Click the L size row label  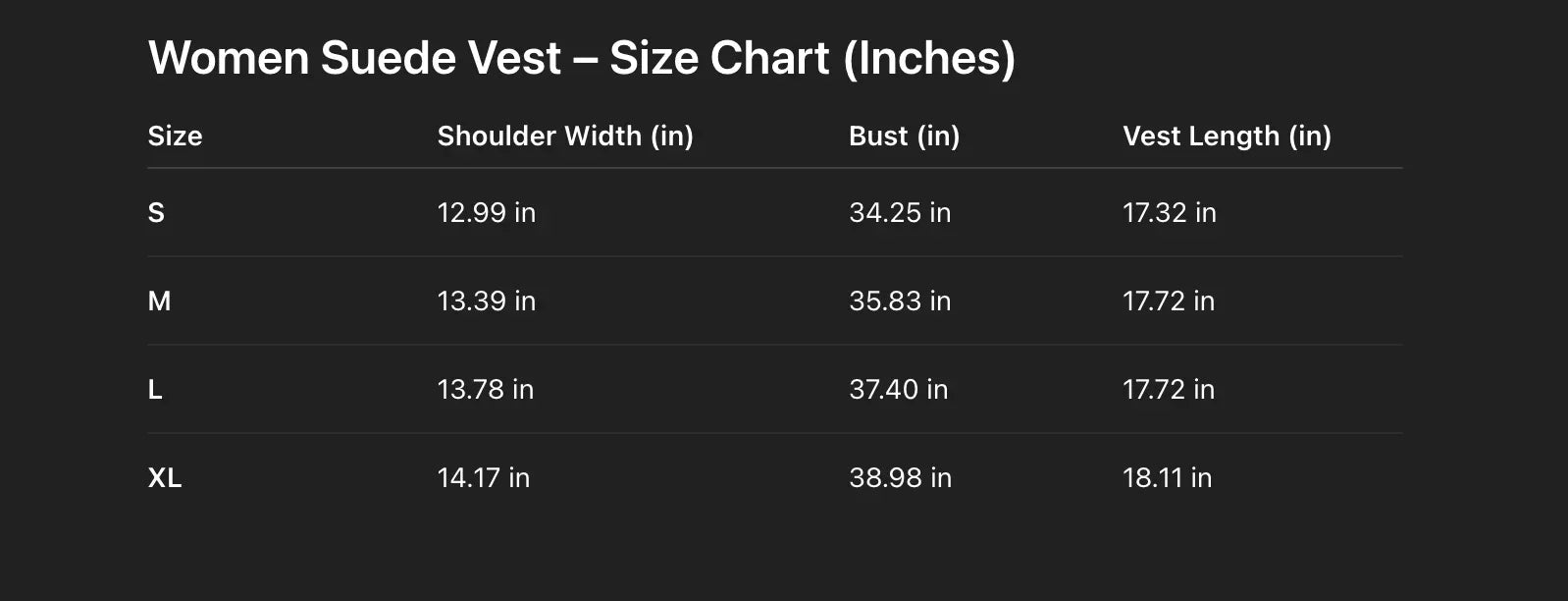[155, 390]
